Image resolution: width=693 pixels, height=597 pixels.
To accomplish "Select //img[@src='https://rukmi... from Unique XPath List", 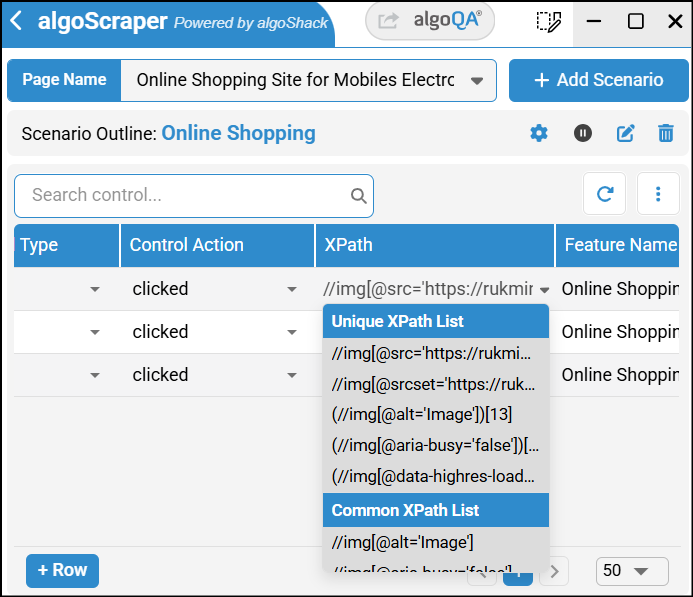I will (435, 353).
